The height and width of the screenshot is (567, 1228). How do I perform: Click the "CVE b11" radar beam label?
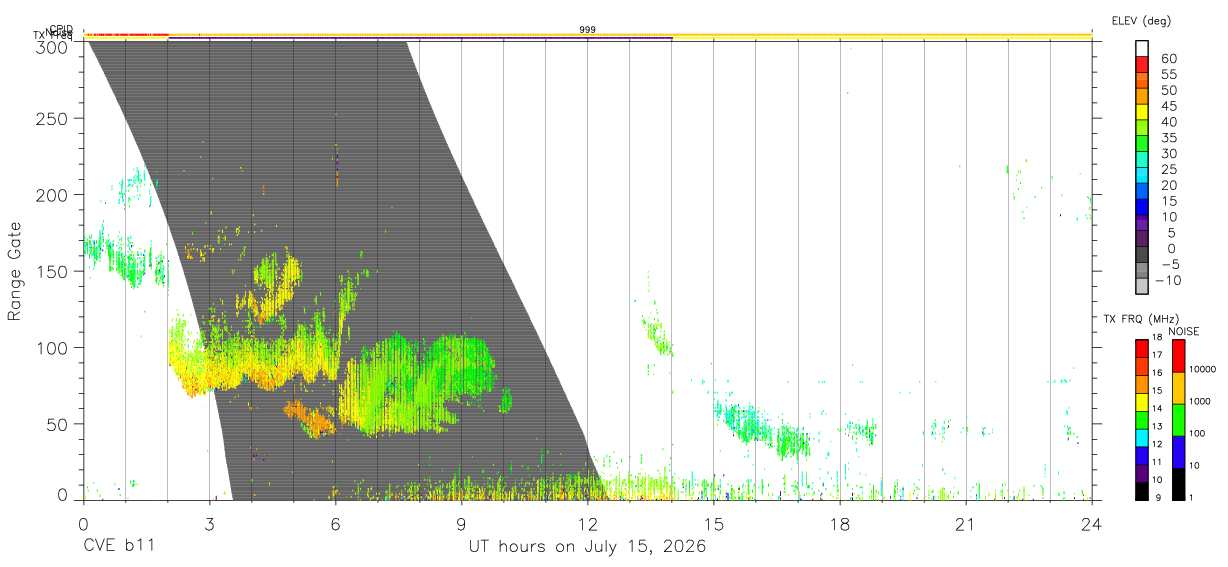point(119,547)
